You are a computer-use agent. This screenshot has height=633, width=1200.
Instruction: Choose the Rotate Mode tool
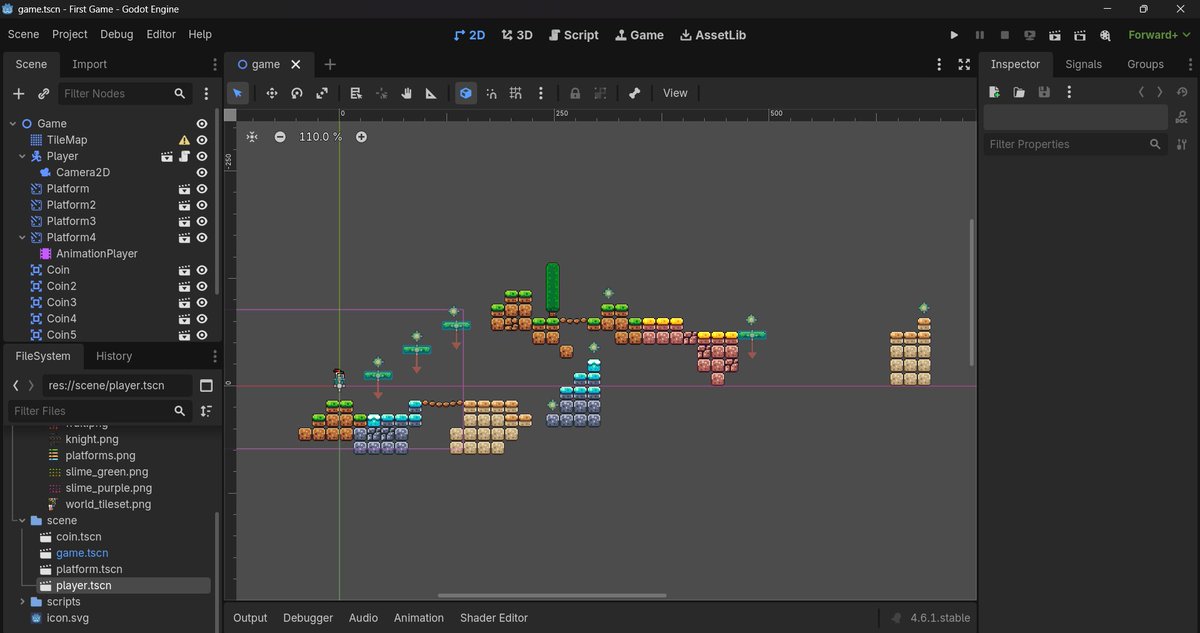point(297,93)
